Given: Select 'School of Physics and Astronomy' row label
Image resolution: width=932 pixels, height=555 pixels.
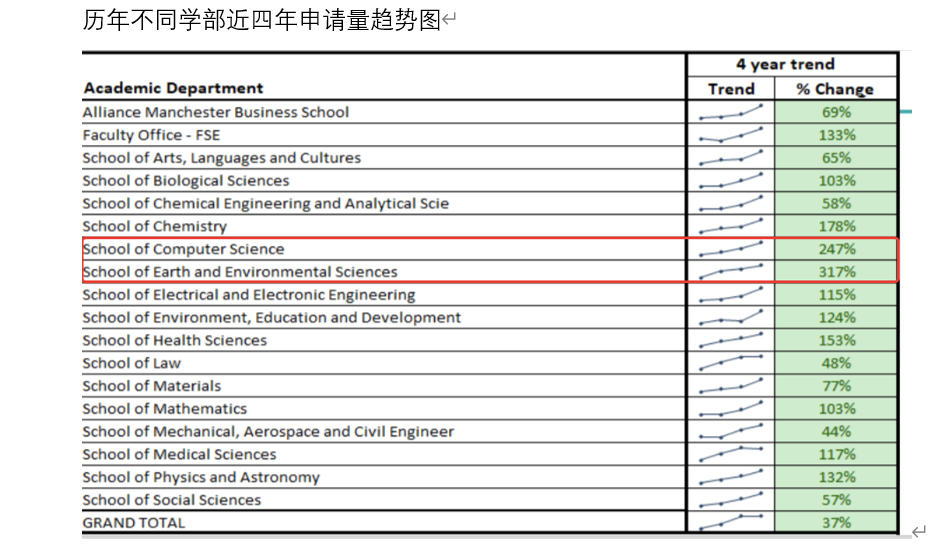Looking at the screenshot, I should tap(200, 478).
